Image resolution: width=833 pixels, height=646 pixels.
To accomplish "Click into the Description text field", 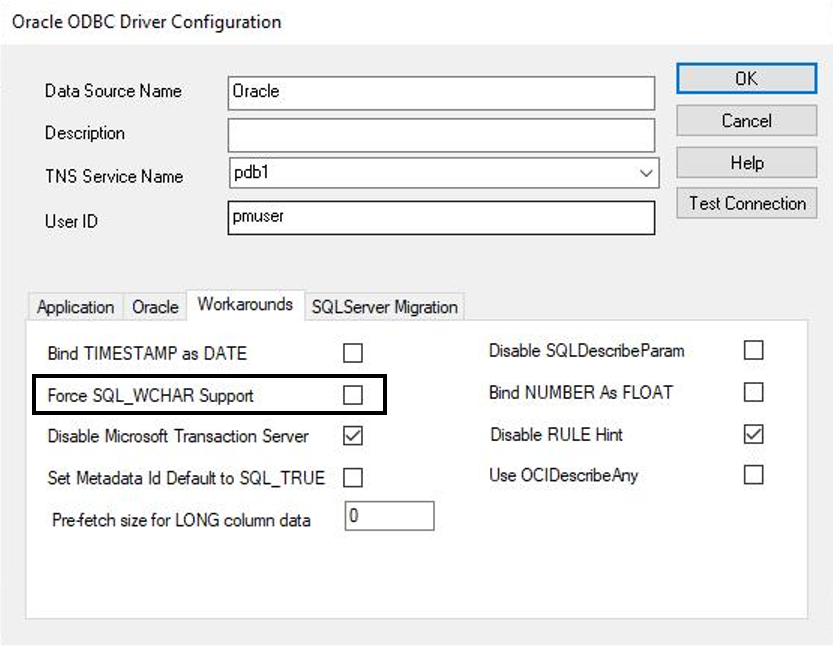I will pos(441,135).
